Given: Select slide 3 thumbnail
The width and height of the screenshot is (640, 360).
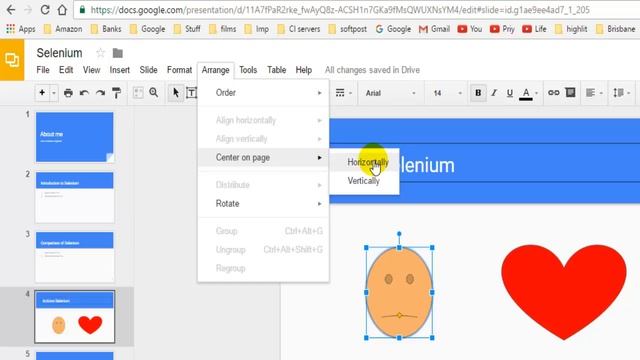Looking at the screenshot, I should pos(75,257).
